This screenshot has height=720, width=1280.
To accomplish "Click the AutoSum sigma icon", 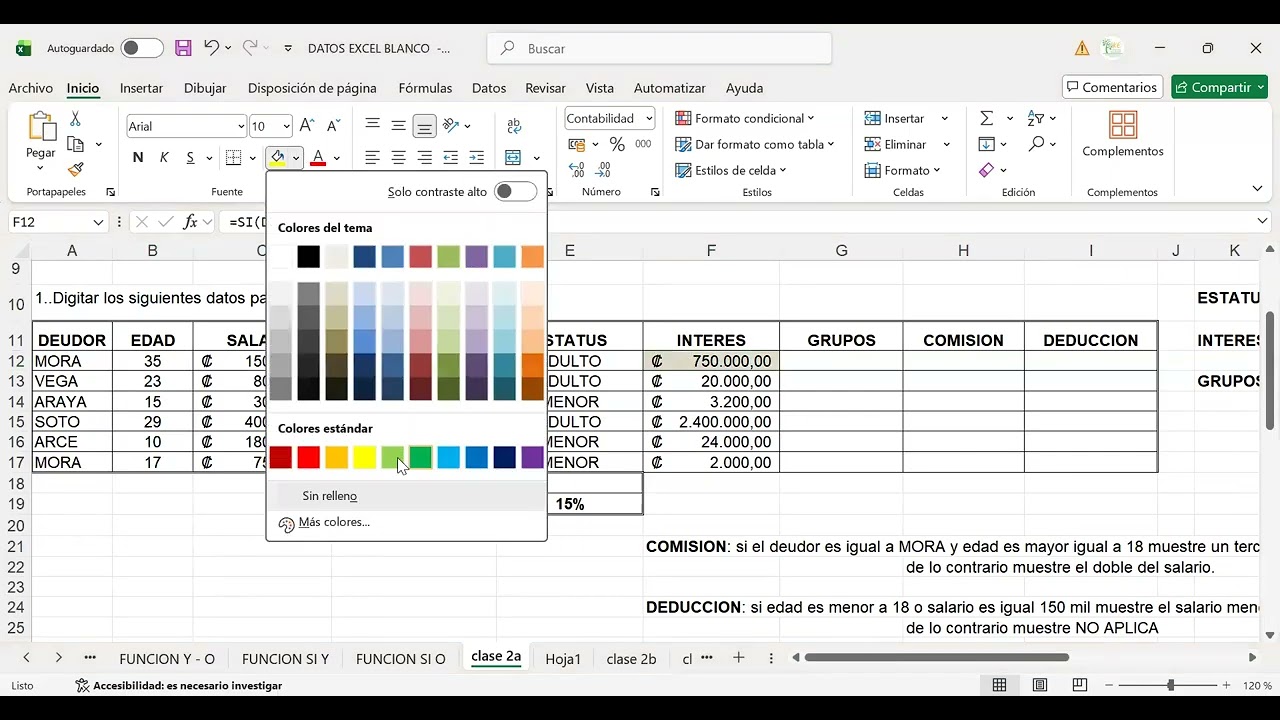I will (x=986, y=118).
